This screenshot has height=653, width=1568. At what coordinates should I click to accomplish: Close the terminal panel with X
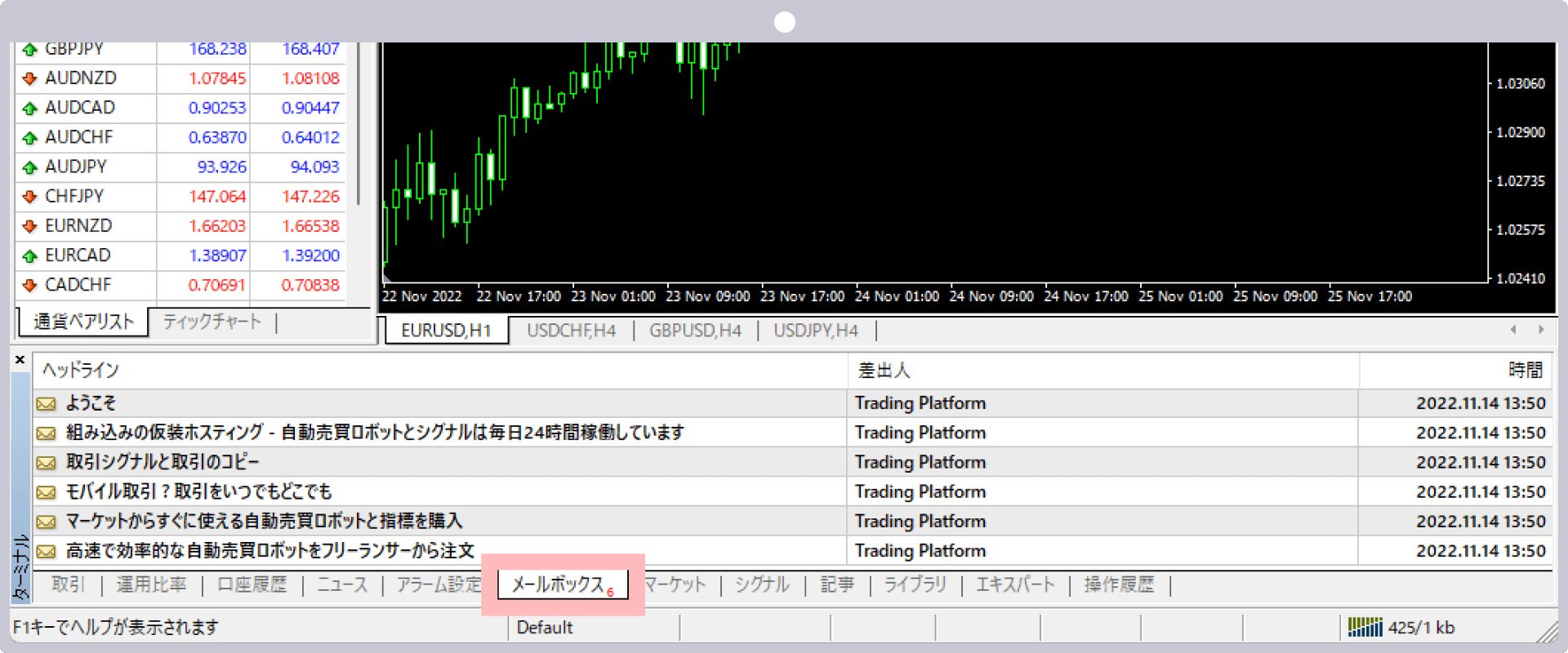(x=20, y=359)
